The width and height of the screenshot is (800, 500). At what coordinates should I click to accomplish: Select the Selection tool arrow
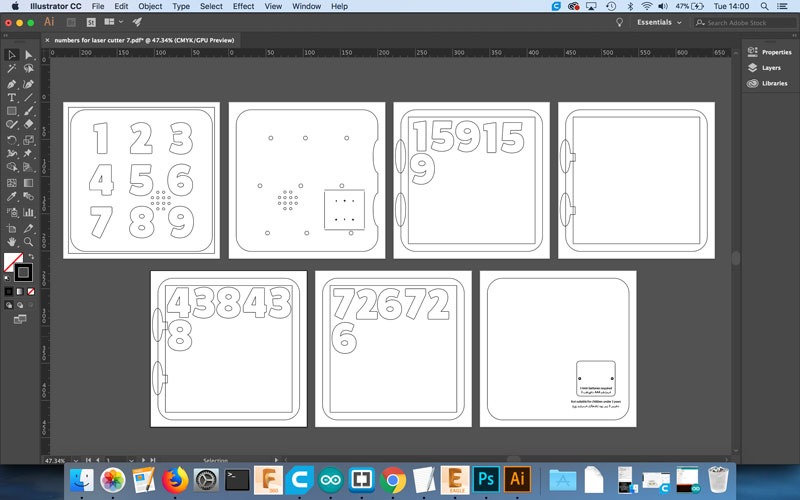[12, 55]
